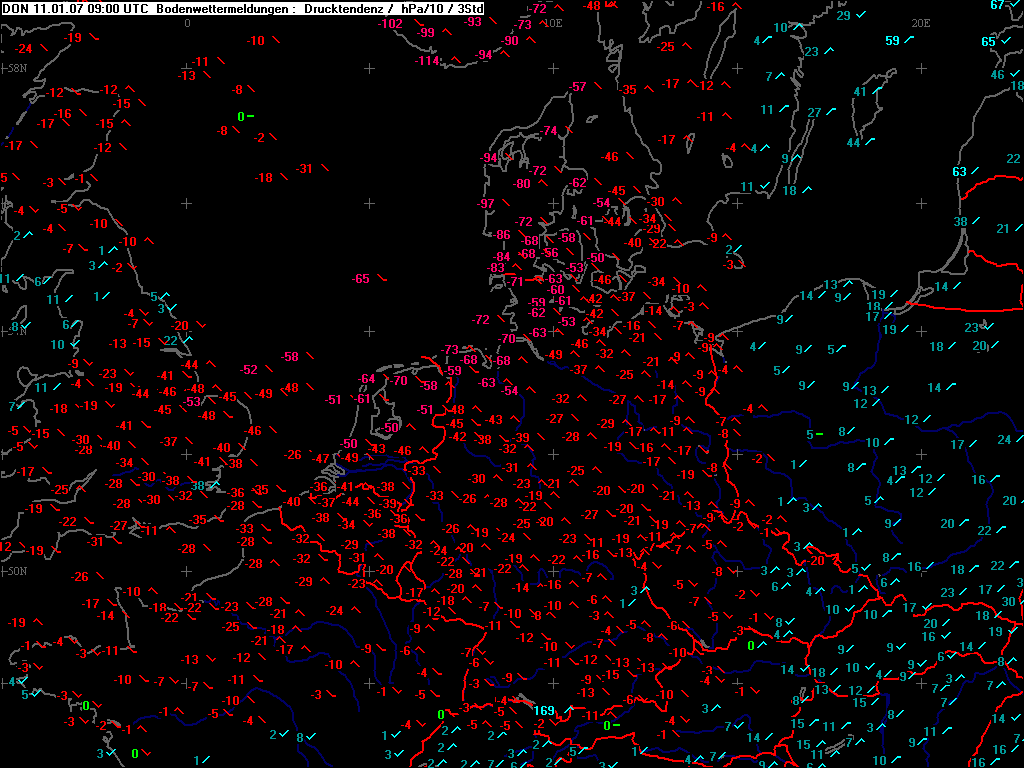Click the cyan 41 station value
The height and width of the screenshot is (768, 1024).
[x=860, y=92]
